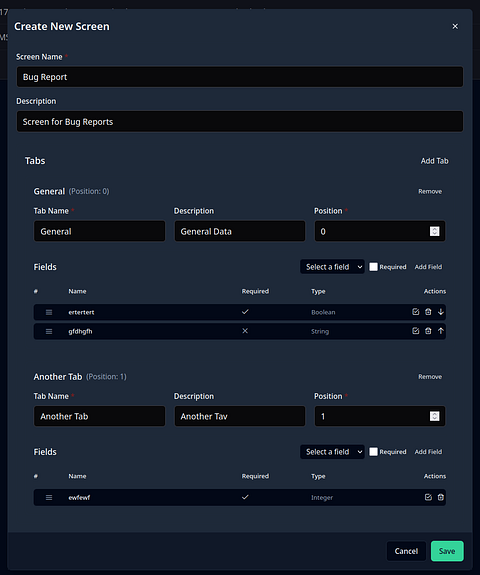
Task: Move ertertert field down
Action: click(441, 312)
